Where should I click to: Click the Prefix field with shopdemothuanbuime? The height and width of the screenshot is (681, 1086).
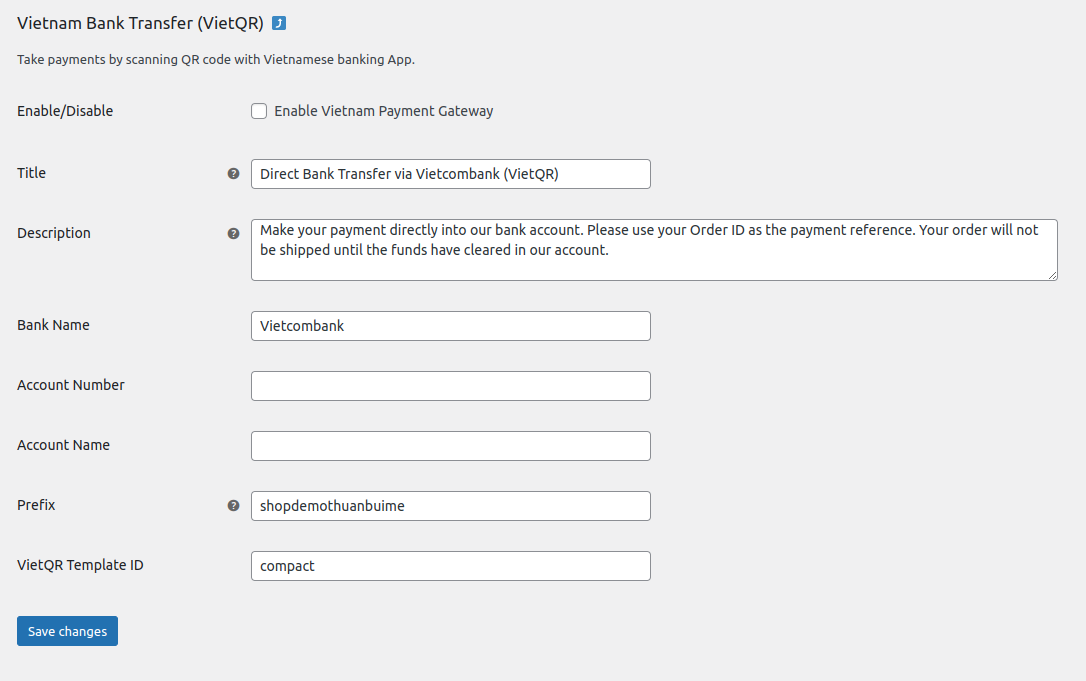coord(450,506)
